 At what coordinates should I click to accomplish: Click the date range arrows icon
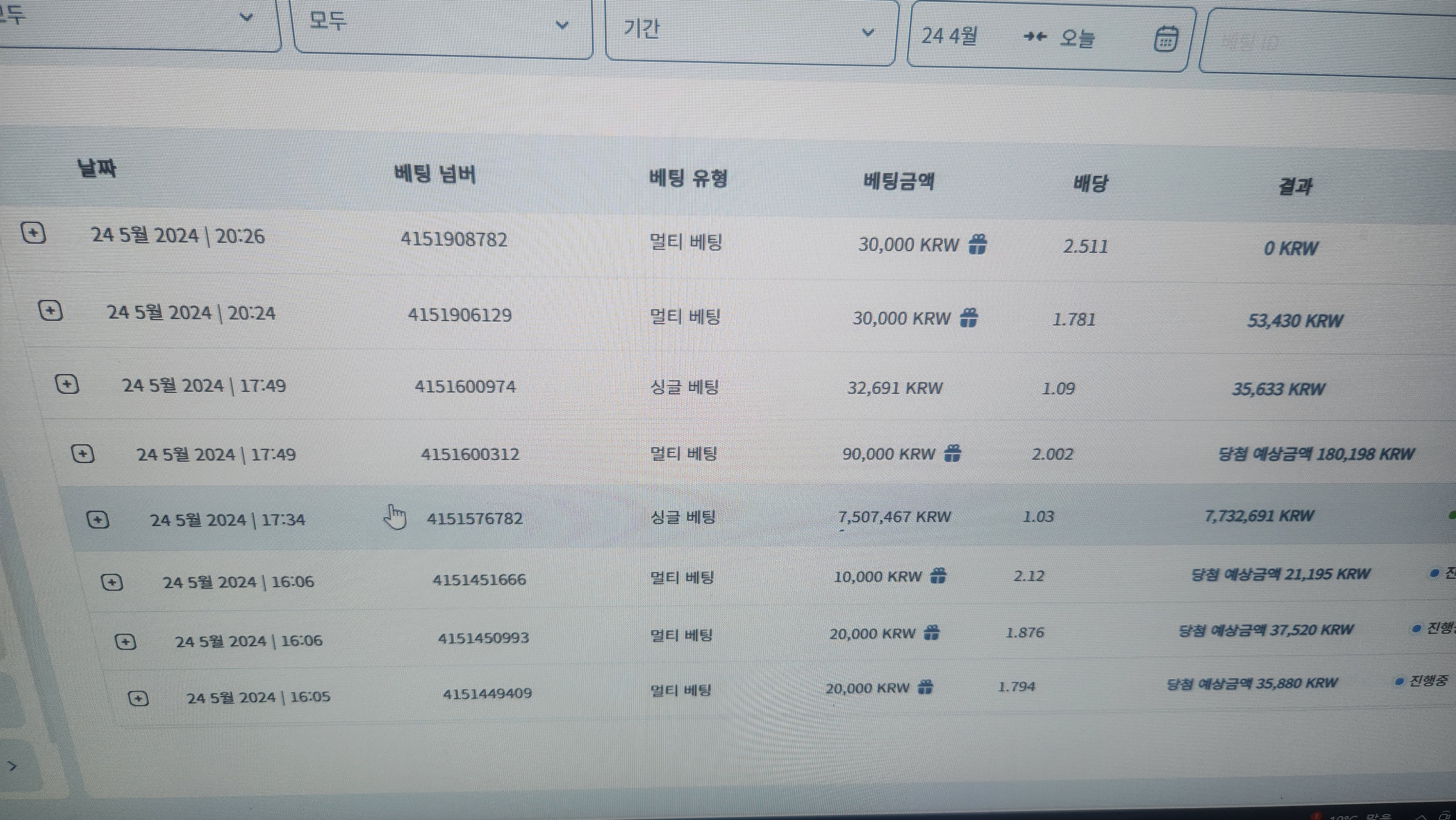pos(1035,37)
